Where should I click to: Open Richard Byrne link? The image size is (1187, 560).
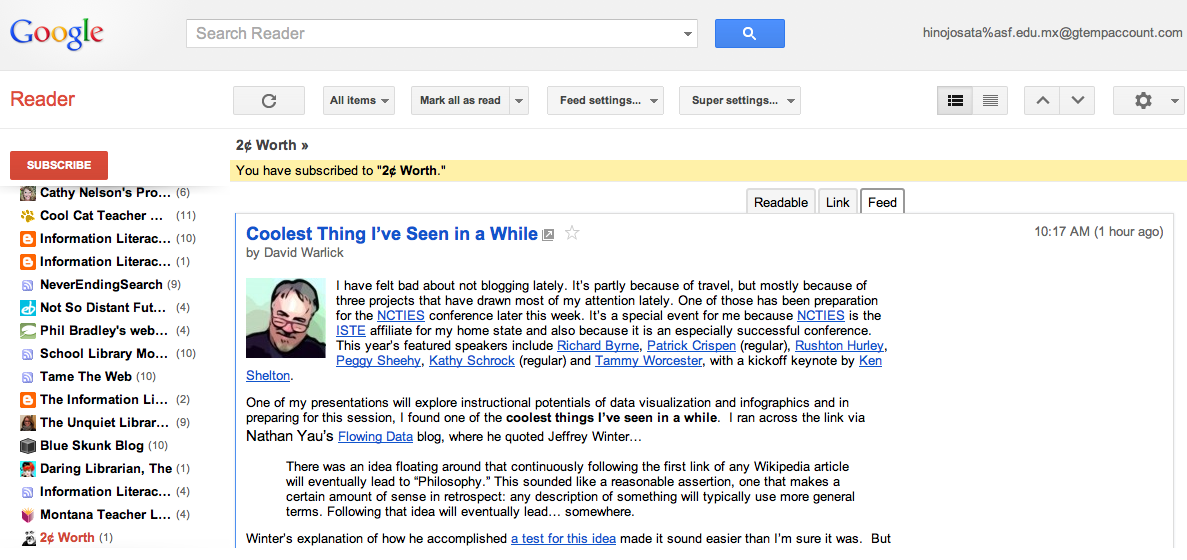597,346
